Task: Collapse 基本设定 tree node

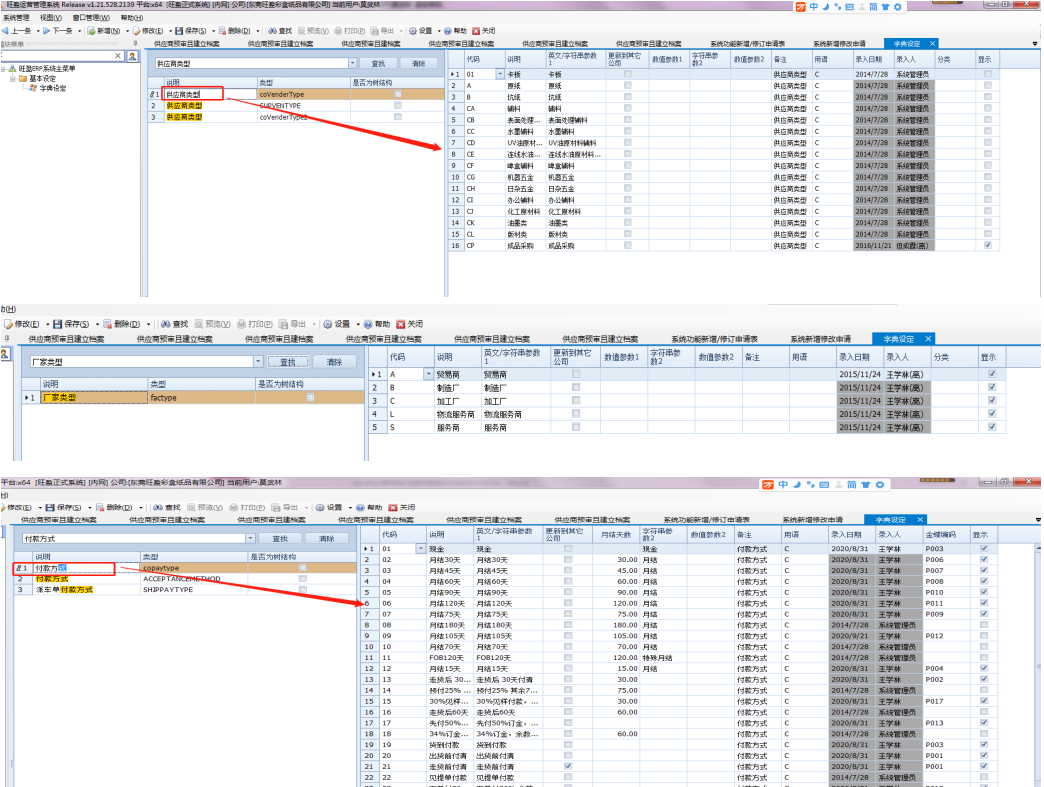Action: click(x=13, y=79)
